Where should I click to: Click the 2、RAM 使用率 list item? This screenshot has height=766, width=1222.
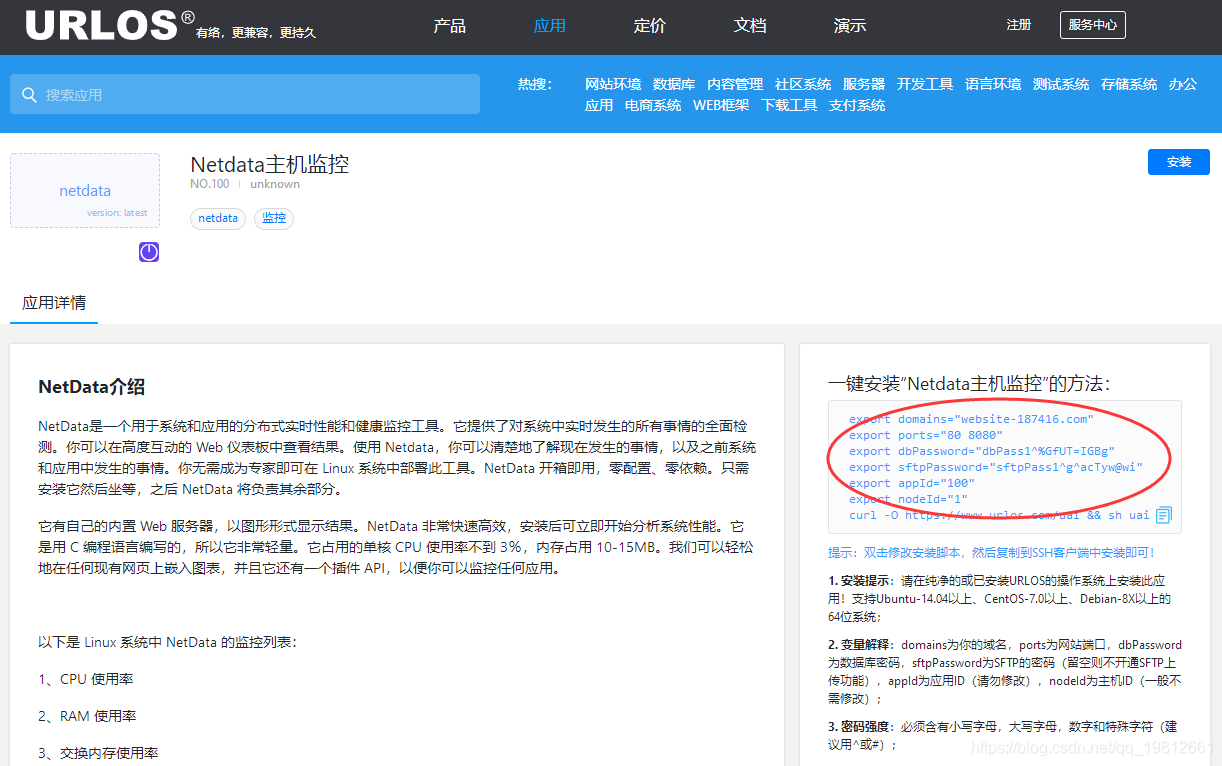click(x=87, y=716)
